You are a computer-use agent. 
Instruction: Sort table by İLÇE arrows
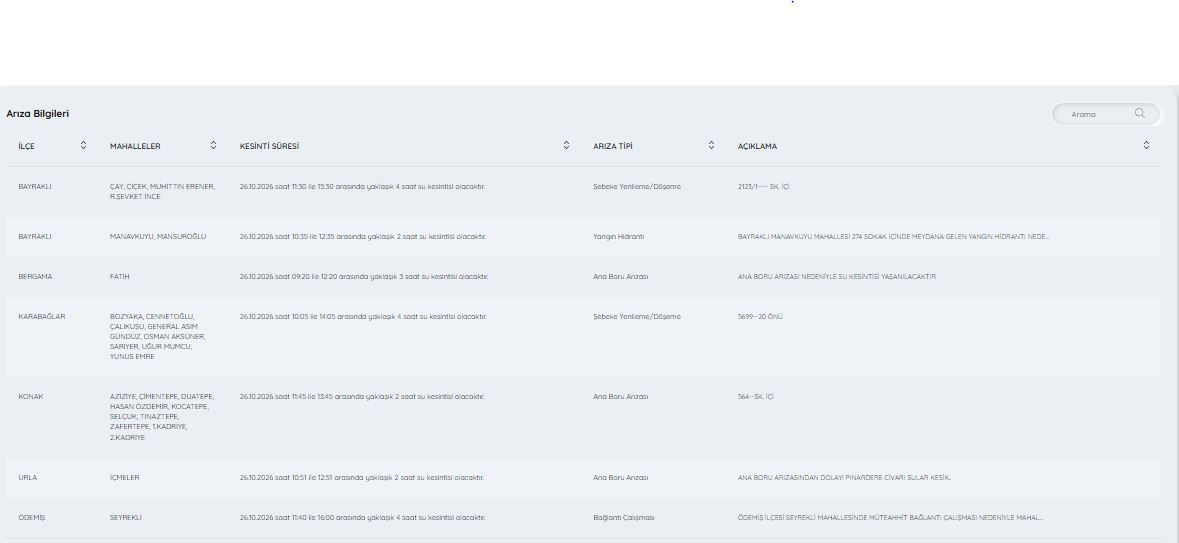pos(83,146)
